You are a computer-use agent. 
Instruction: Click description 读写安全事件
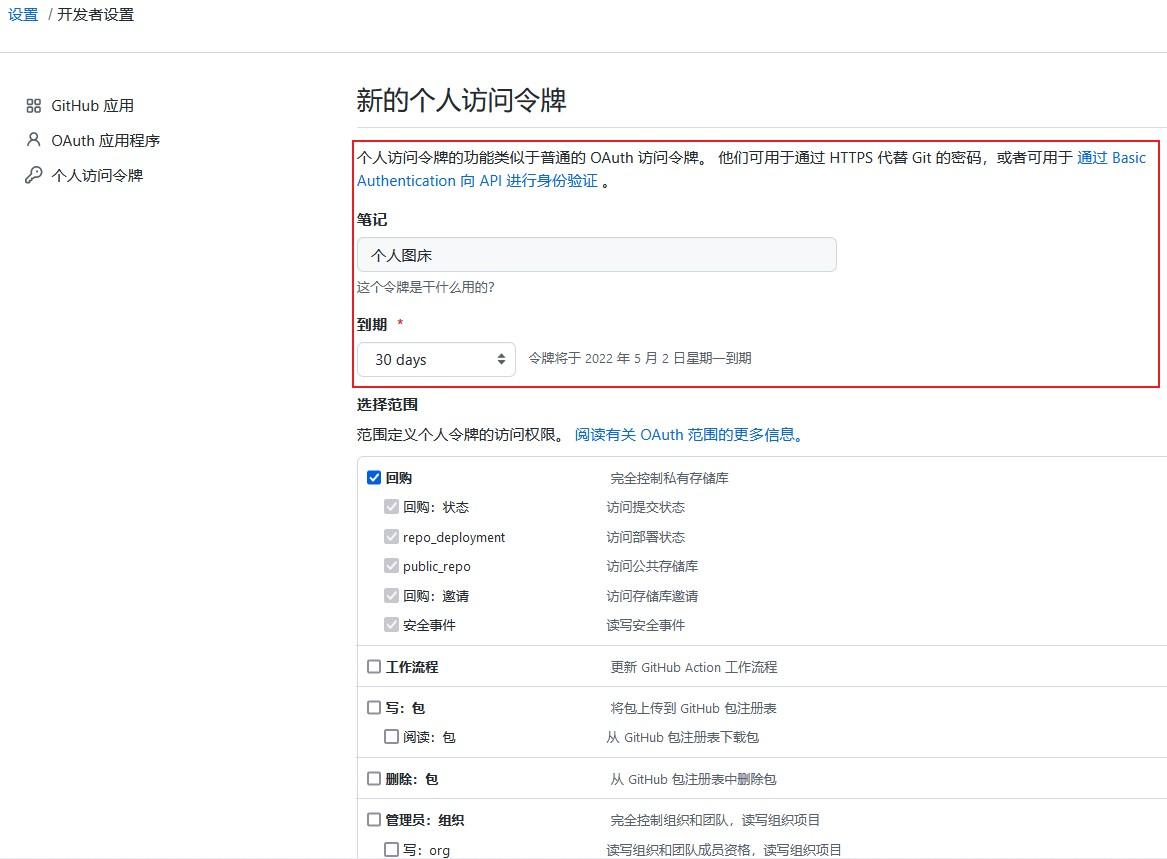pos(645,625)
